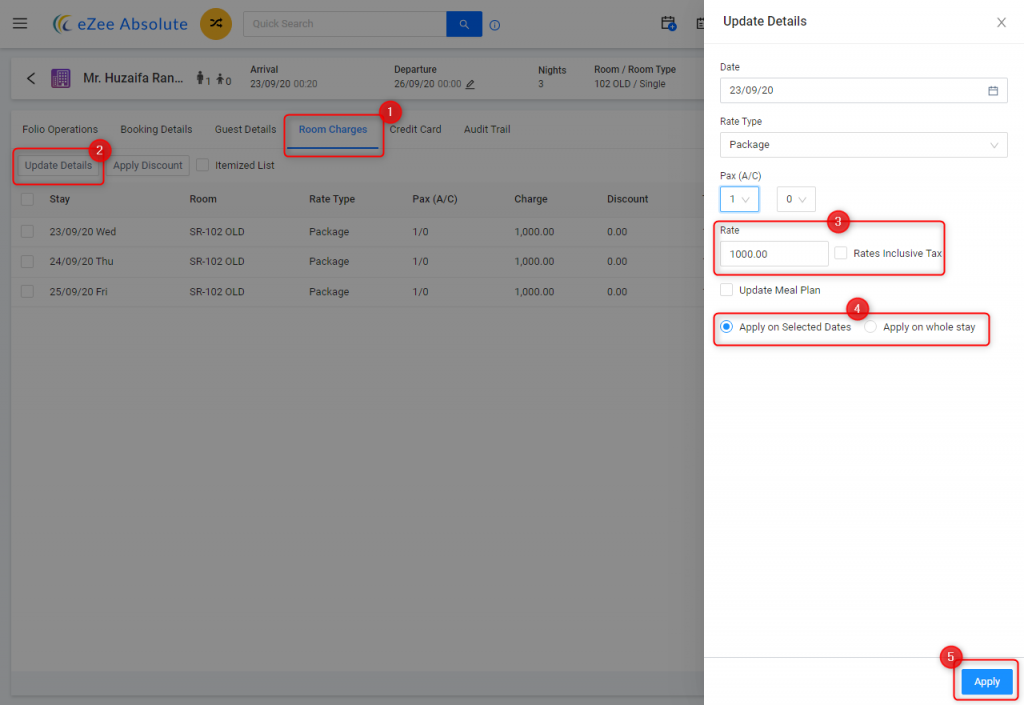This screenshot has width=1024, height=705.
Task: Open the Rate Type Package dropdown
Action: point(863,145)
